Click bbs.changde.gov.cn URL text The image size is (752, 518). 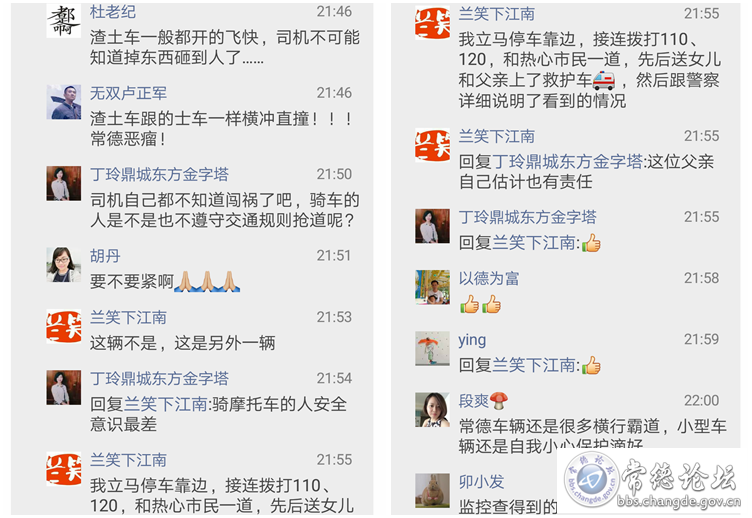pos(679,502)
